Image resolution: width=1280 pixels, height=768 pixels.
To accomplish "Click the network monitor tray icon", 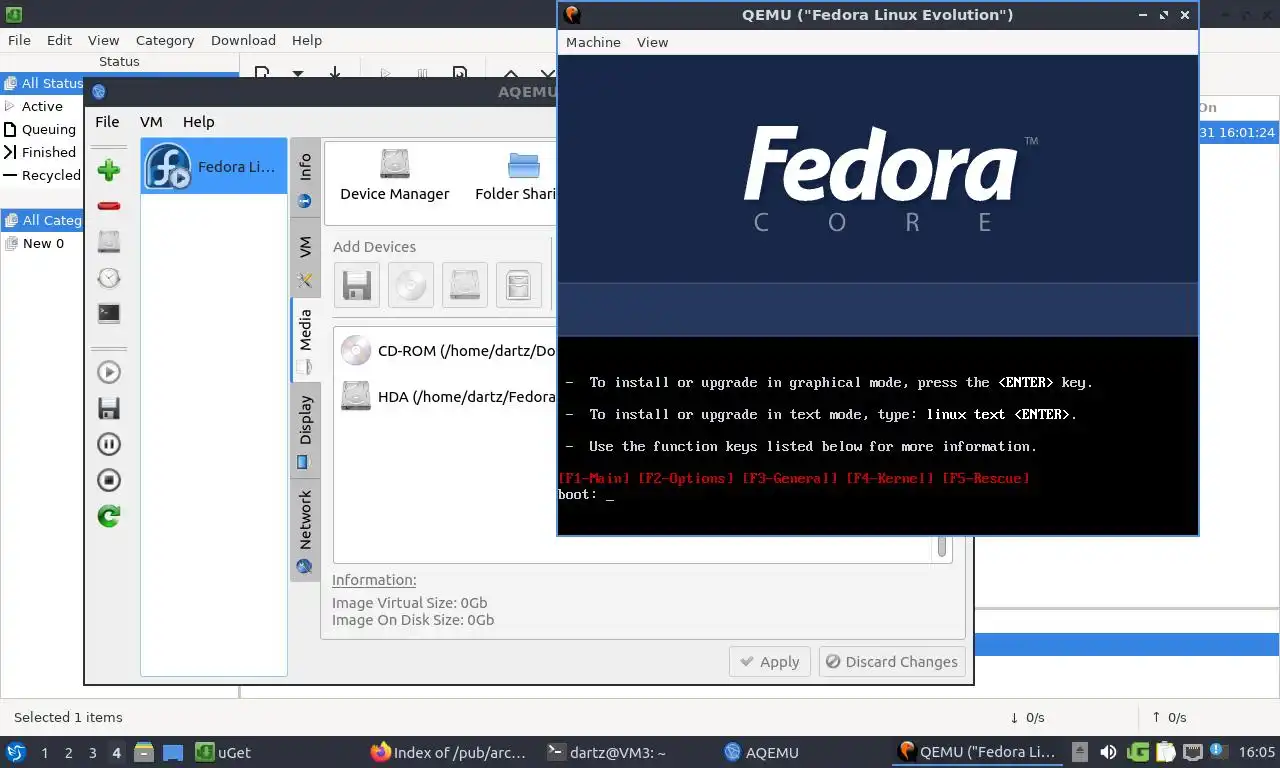I will coord(1192,752).
